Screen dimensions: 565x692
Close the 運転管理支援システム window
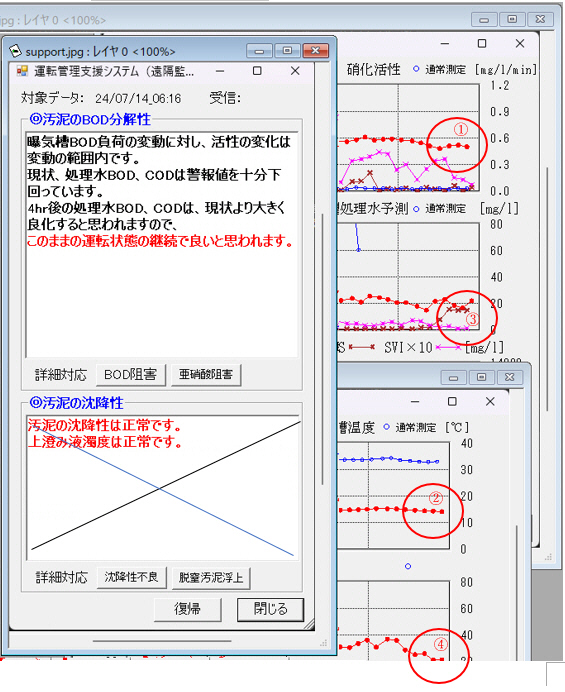tap(295, 71)
